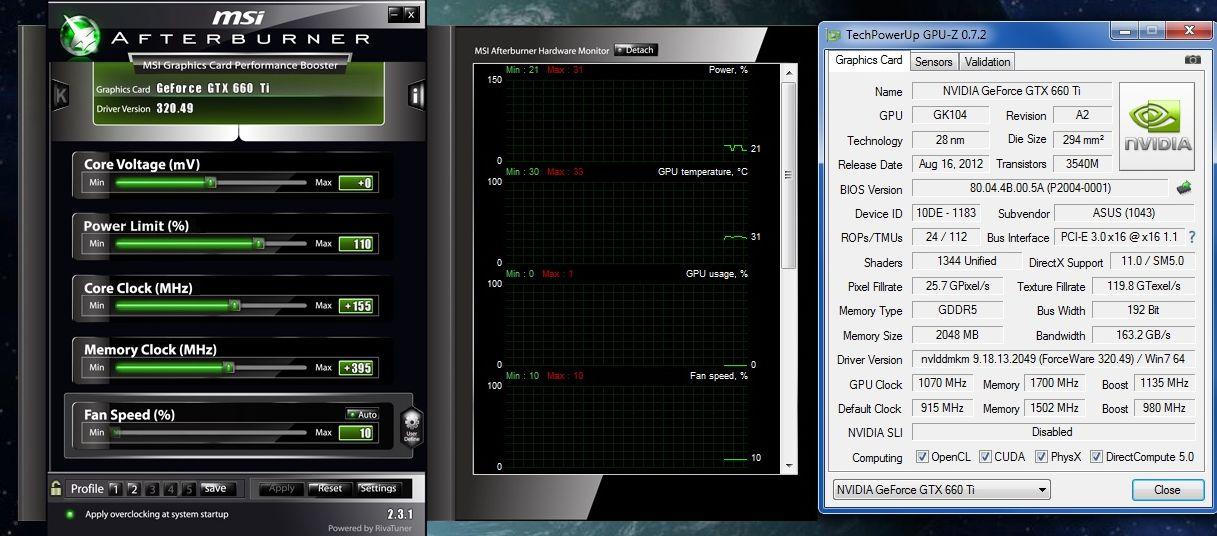This screenshot has height=536, width=1217.
Task: Click the Detach button on Hardware Monitor
Action: point(636,49)
